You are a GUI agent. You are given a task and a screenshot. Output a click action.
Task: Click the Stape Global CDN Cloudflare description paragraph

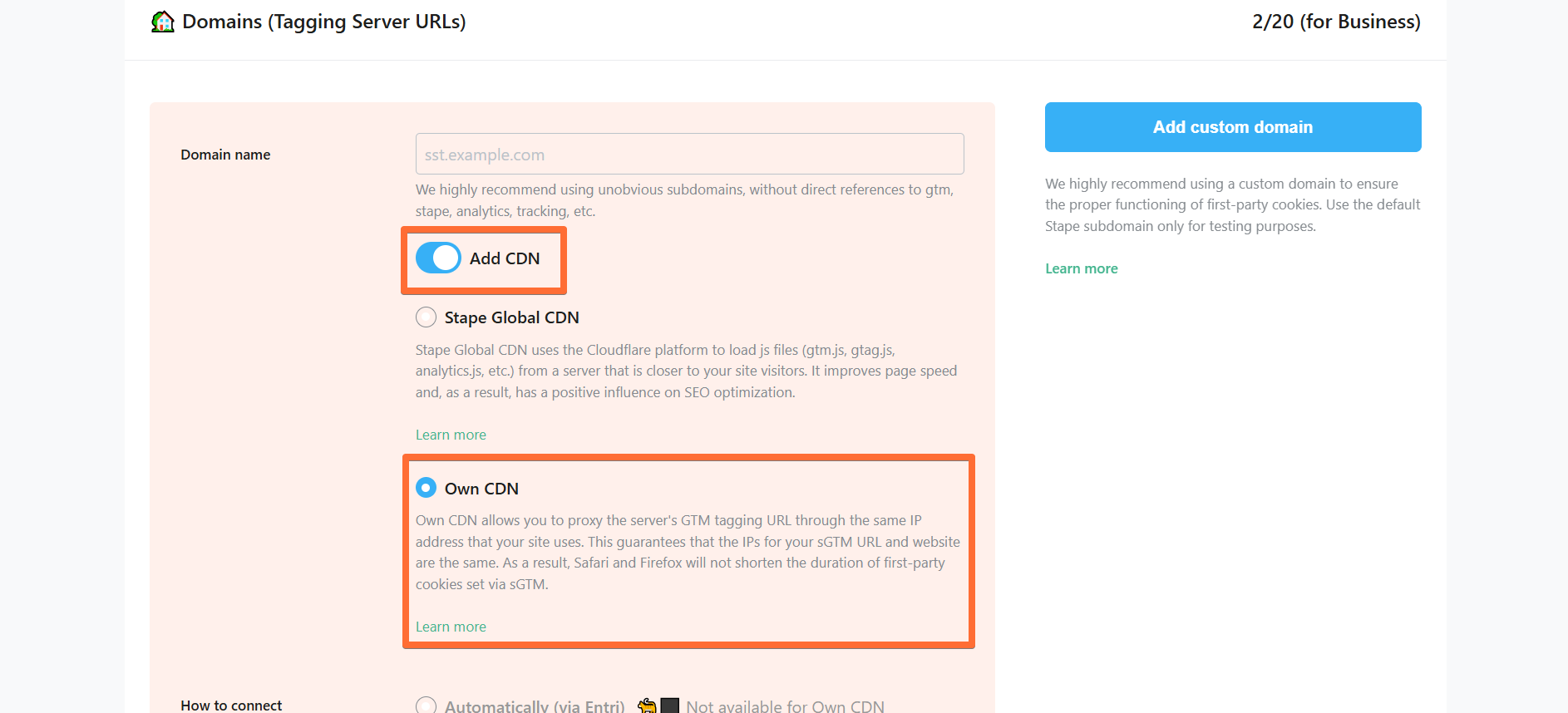(687, 371)
